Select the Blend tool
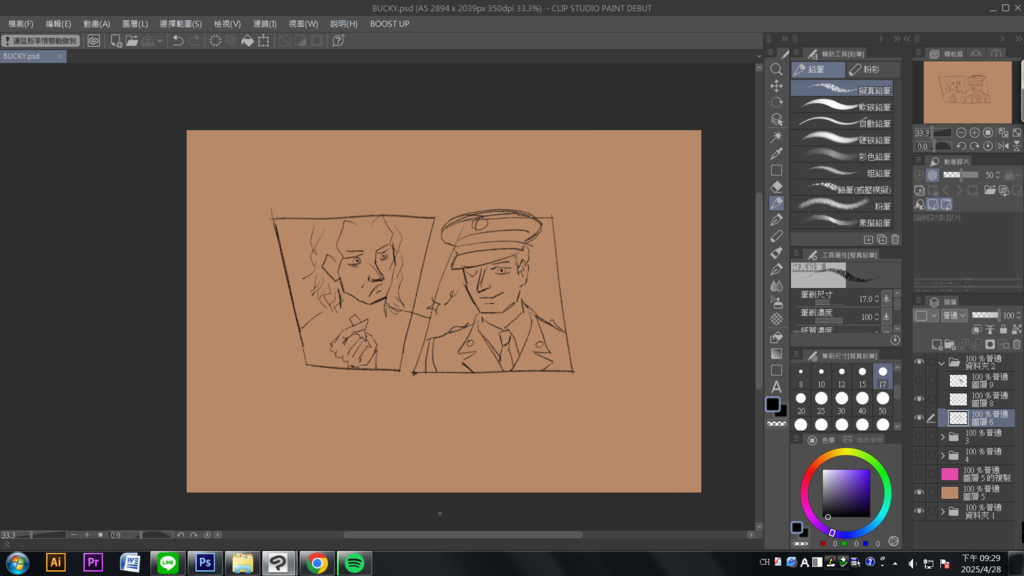 click(776, 286)
